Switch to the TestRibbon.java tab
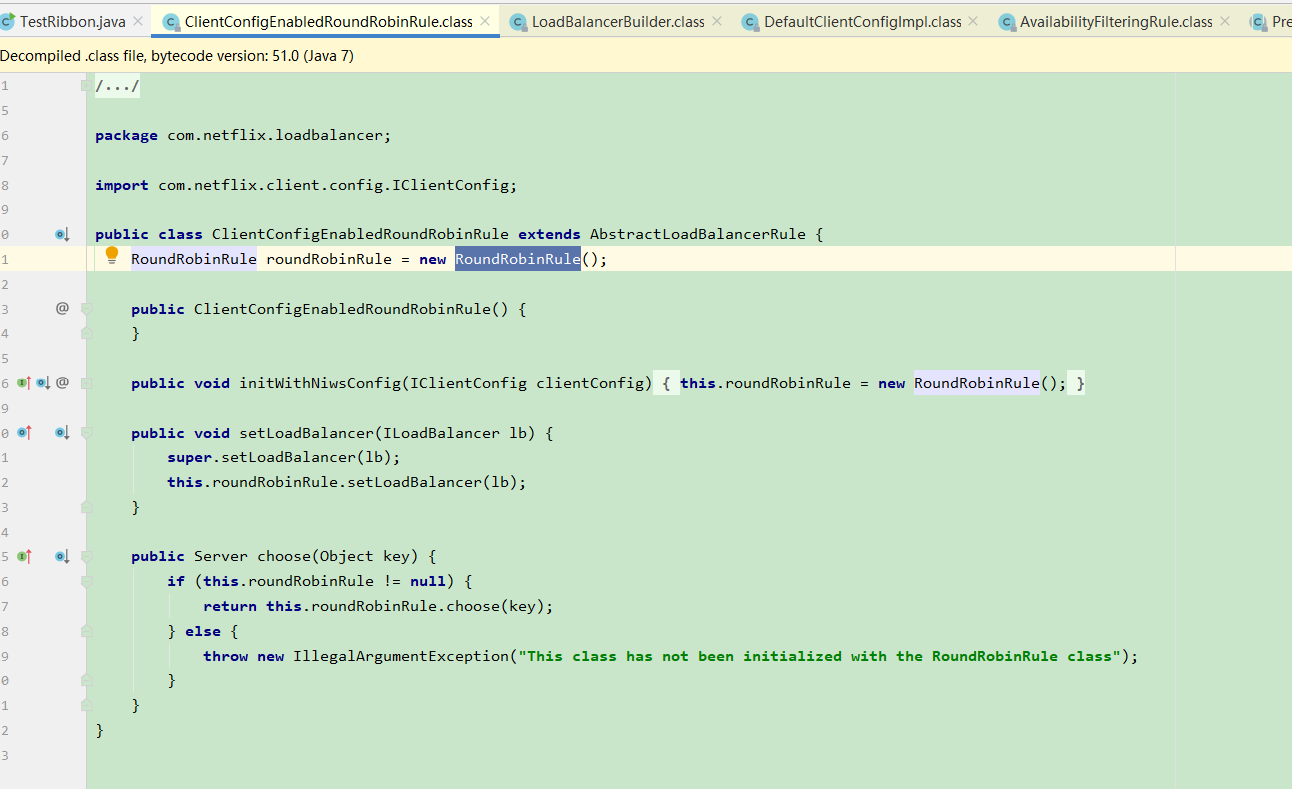Image resolution: width=1292 pixels, height=789 pixels. 73,21
